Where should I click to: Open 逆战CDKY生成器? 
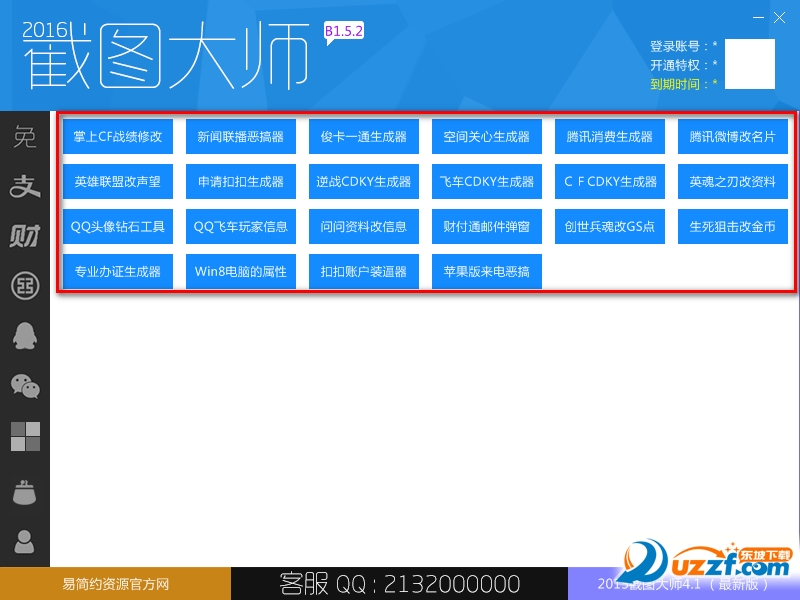click(x=364, y=181)
